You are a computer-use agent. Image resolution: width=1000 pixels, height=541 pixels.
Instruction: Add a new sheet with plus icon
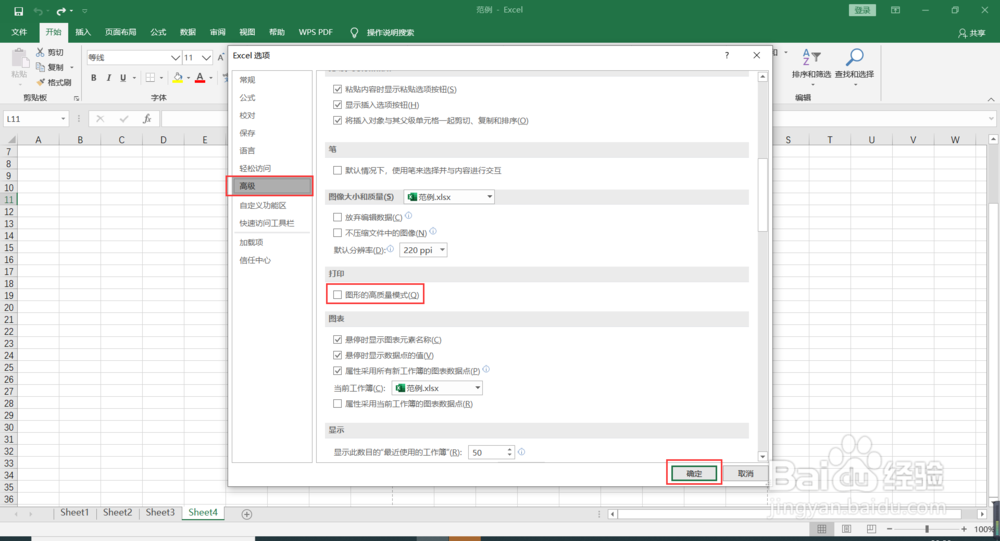(x=247, y=514)
